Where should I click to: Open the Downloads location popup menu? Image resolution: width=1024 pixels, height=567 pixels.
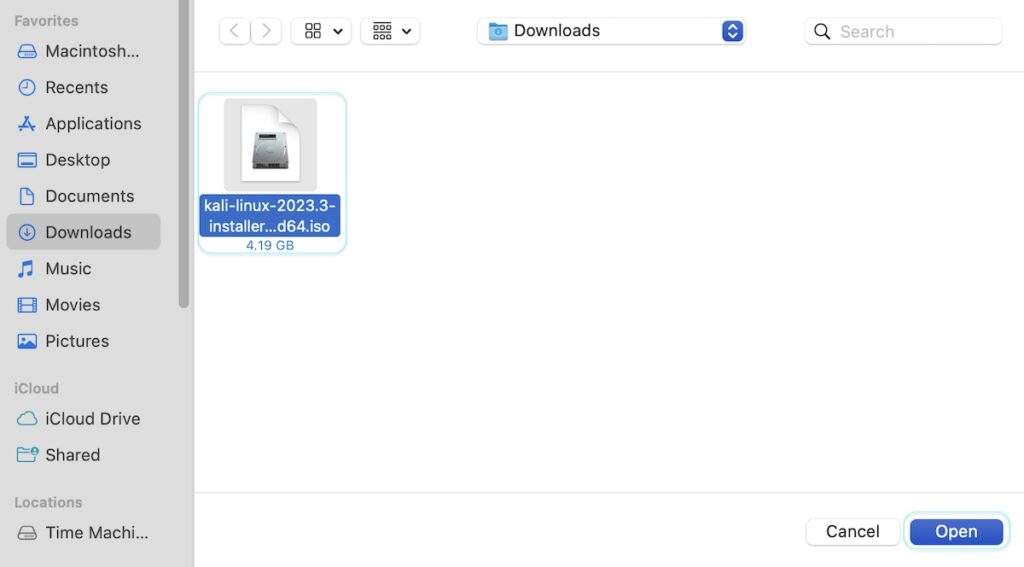[x=611, y=31]
